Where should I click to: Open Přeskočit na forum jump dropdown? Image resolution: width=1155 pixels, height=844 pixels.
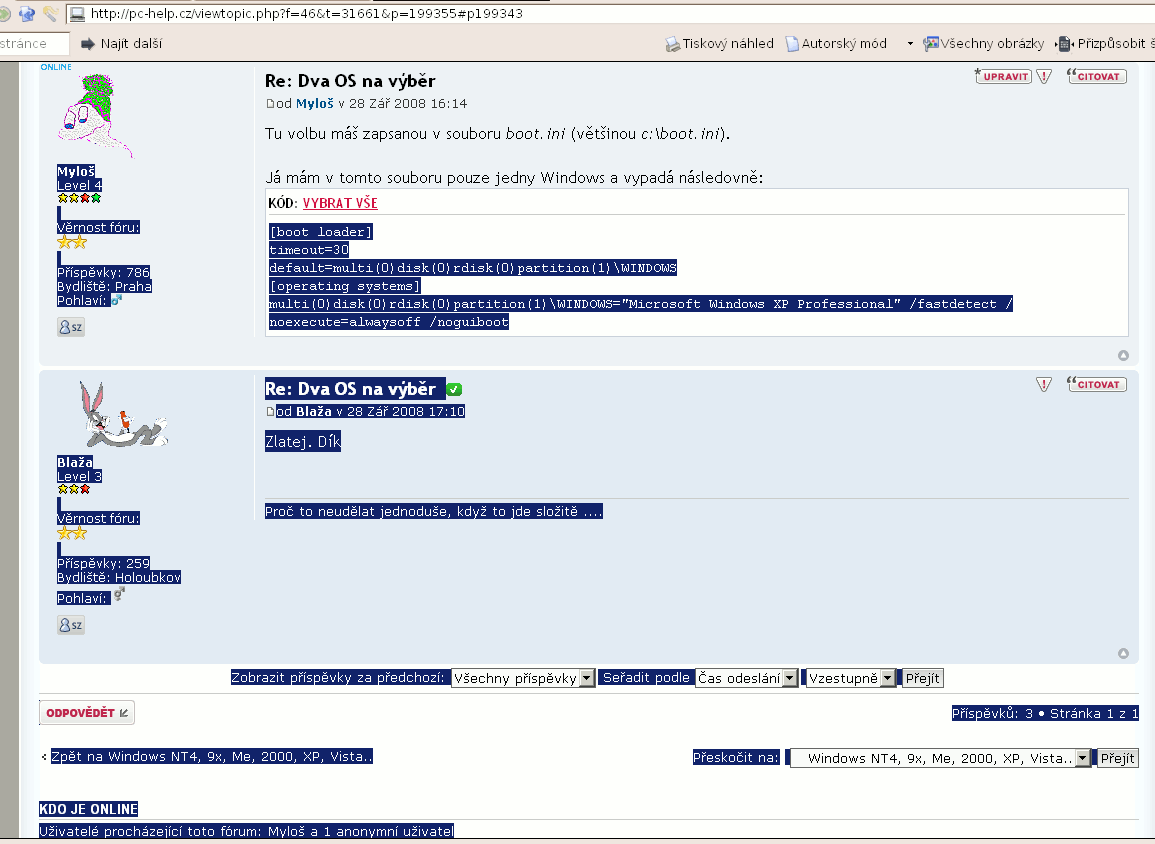click(939, 758)
